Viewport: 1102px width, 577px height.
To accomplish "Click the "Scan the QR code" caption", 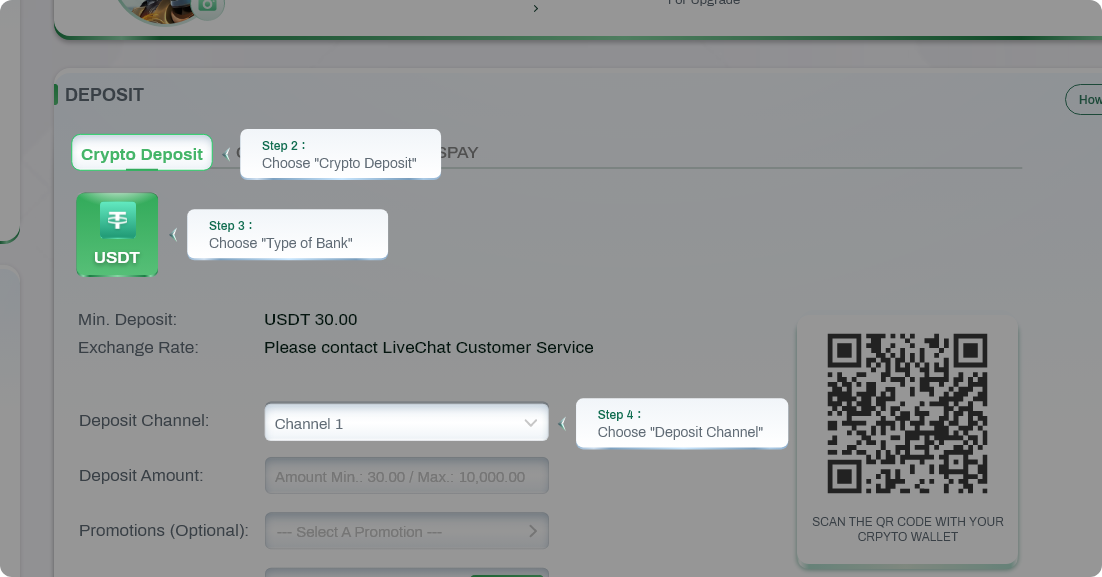I will (x=907, y=529).
